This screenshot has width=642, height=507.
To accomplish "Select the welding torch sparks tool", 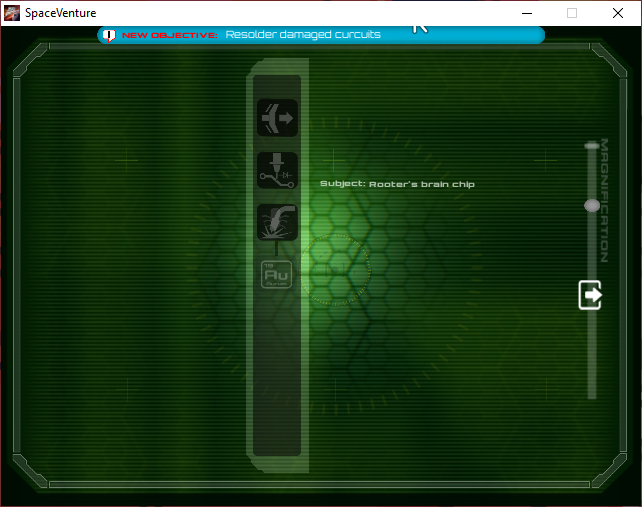I will pos(277,222).
